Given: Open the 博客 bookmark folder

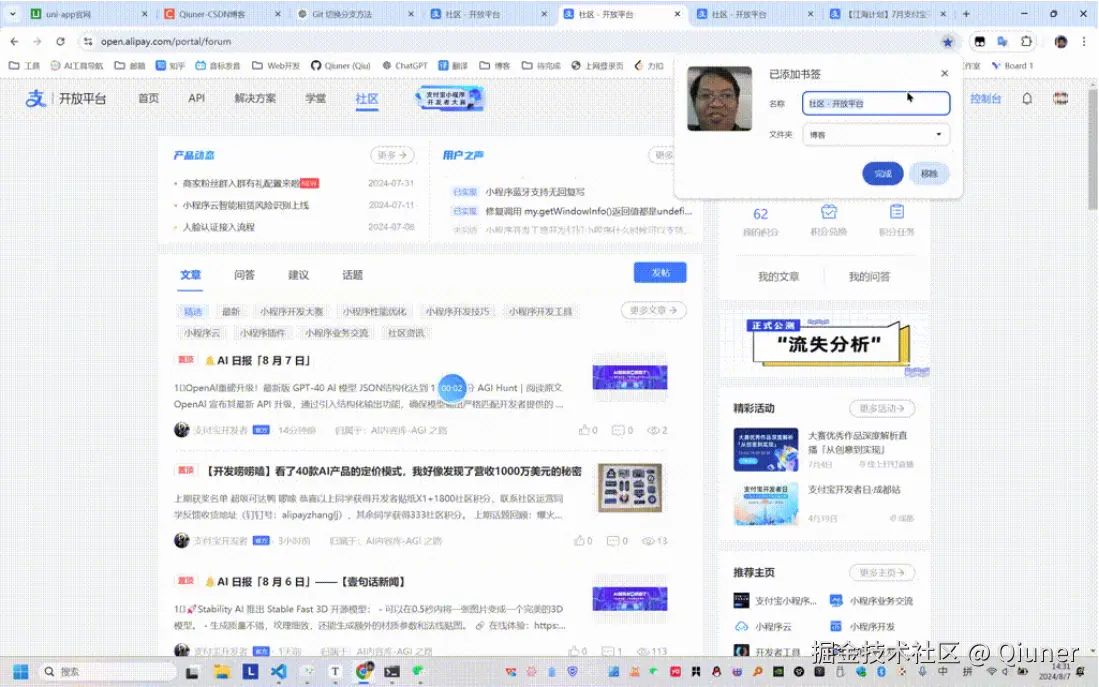Looking at the screenshot, I should (x=495, y=66).
